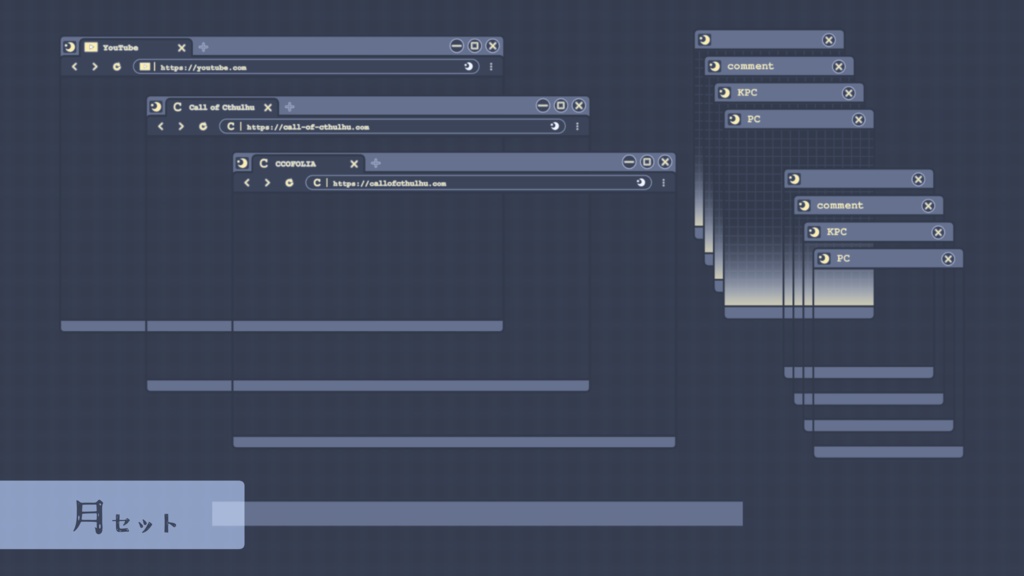Close the comment panel in the upper stack

coord(839,66)
